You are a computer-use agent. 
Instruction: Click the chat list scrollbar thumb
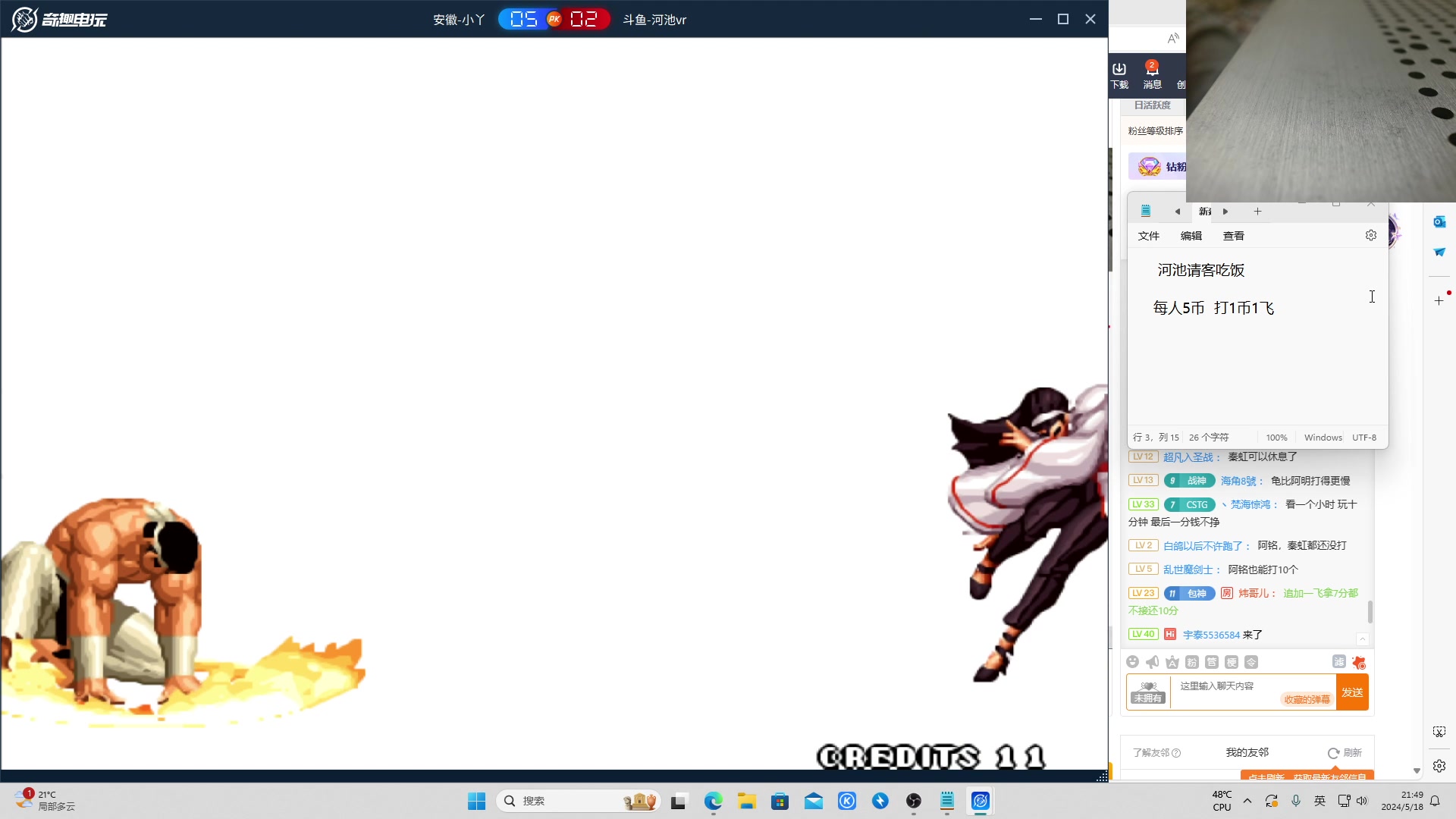[x=1370, y=611]
